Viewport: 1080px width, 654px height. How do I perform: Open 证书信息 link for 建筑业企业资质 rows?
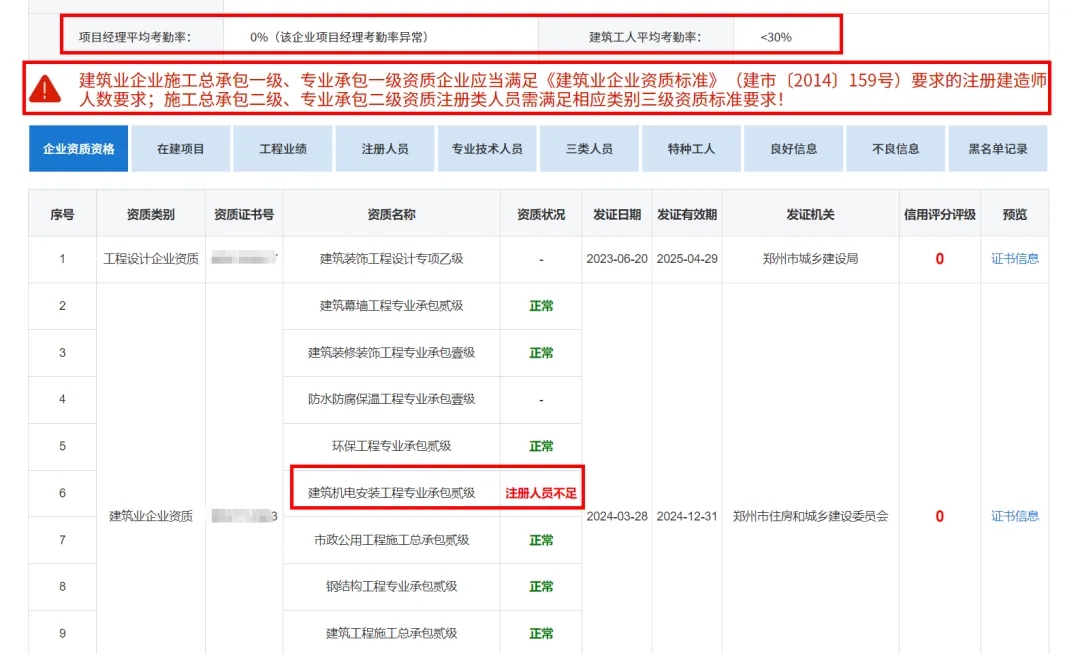(1015, 517)
